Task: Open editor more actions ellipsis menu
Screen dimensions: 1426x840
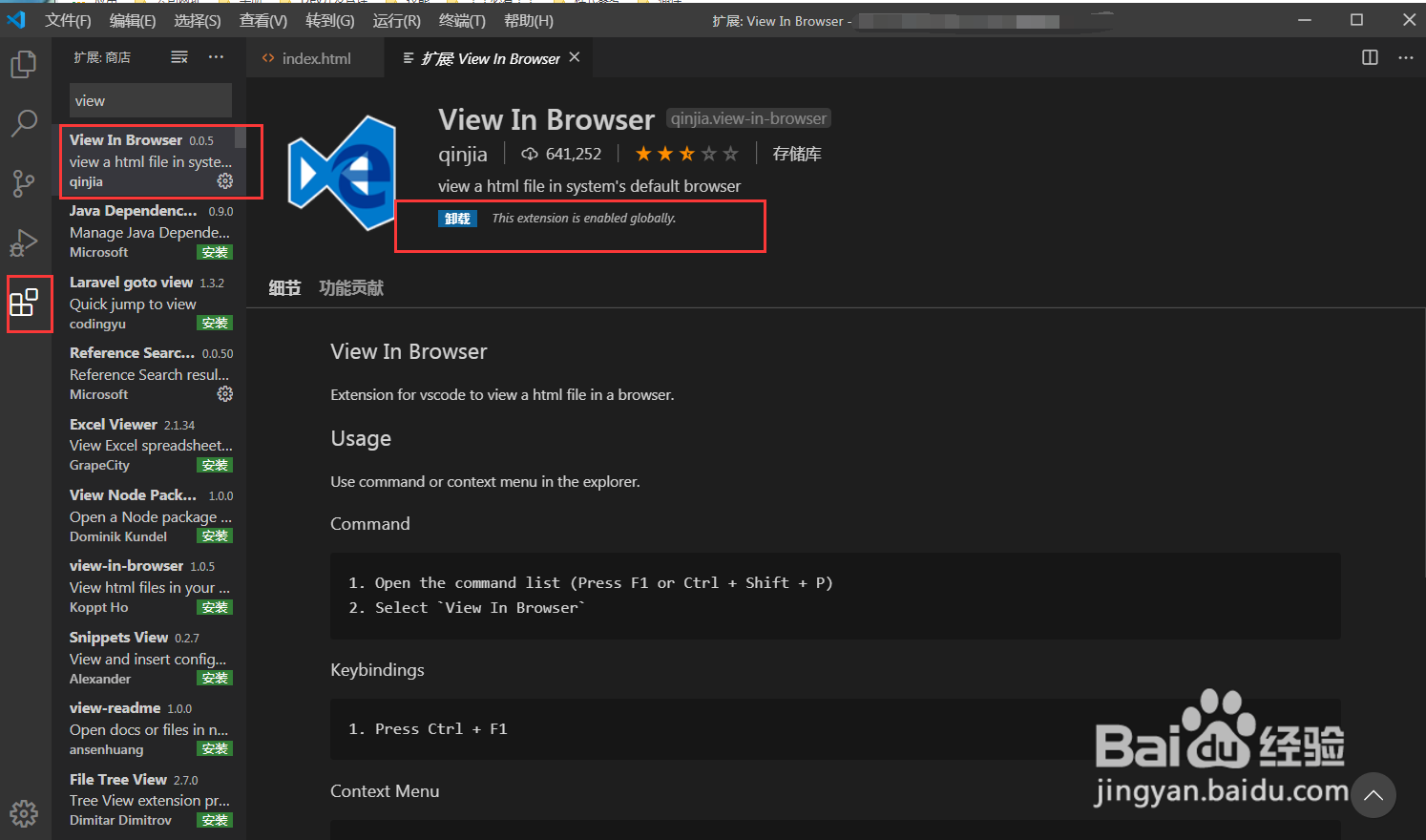Action: (x=1406, y=57)
